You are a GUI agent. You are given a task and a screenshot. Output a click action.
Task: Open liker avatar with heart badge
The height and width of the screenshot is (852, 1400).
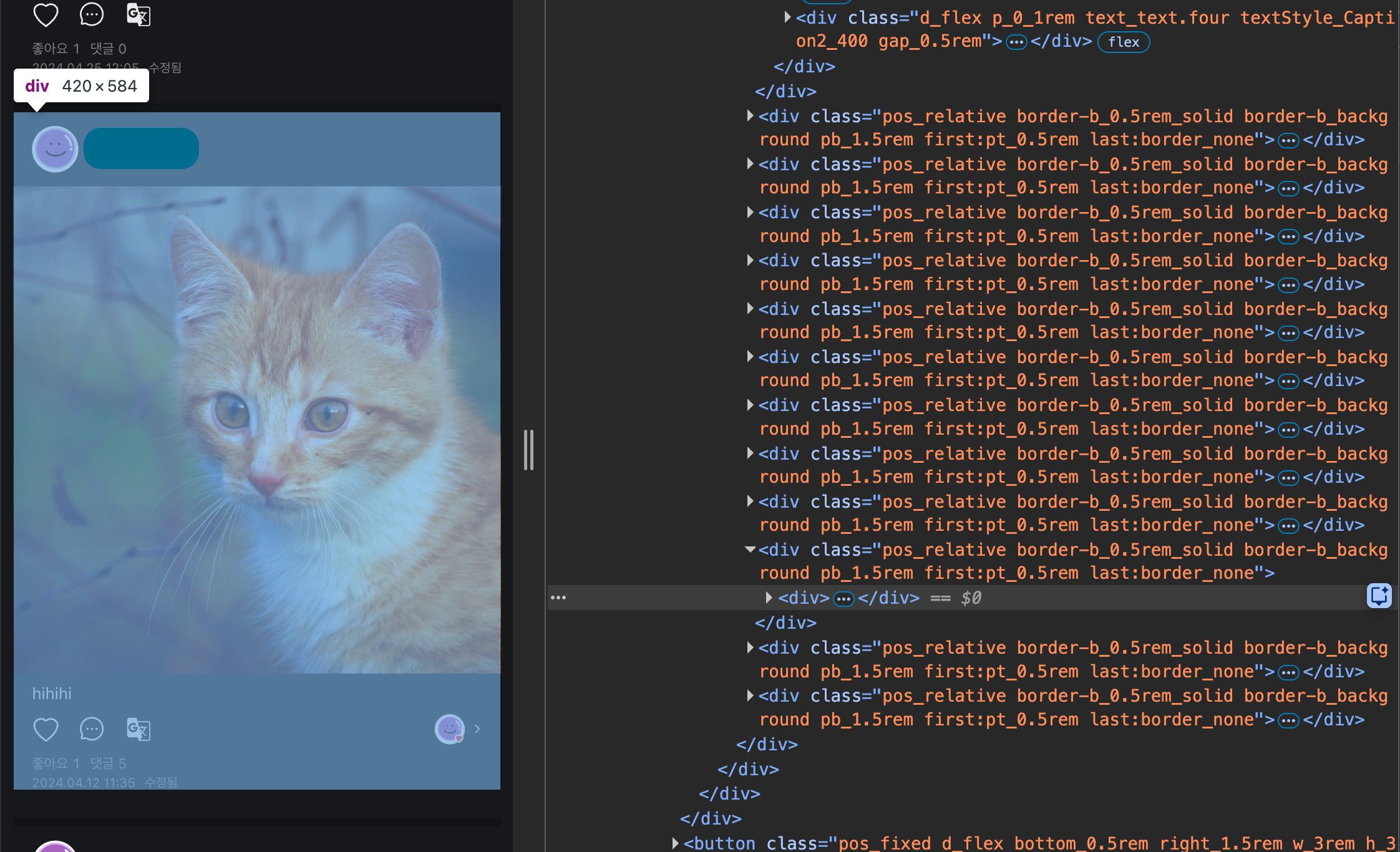tap(450, 729)
